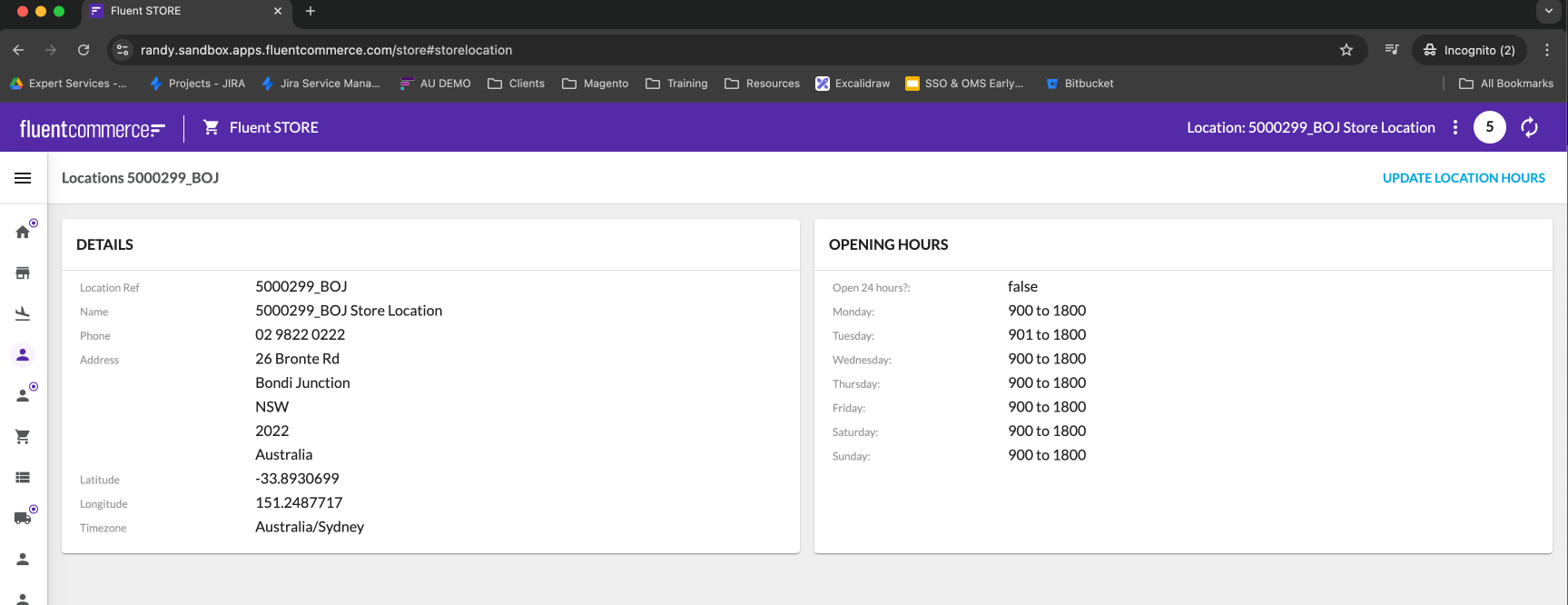Screen dimensions: 1568x605
Task: Open the Training bookmarks folder
Action: click(676, 84)
